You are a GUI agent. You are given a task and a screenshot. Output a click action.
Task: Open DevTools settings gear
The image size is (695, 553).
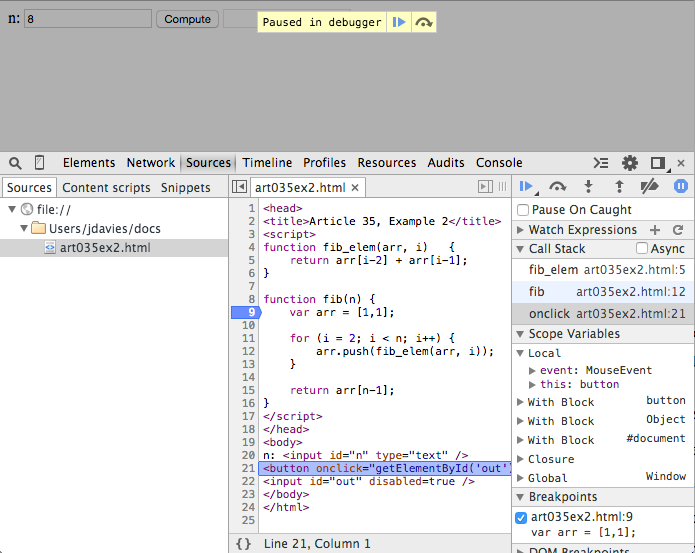pyautogui.click(x=629, y=163)
